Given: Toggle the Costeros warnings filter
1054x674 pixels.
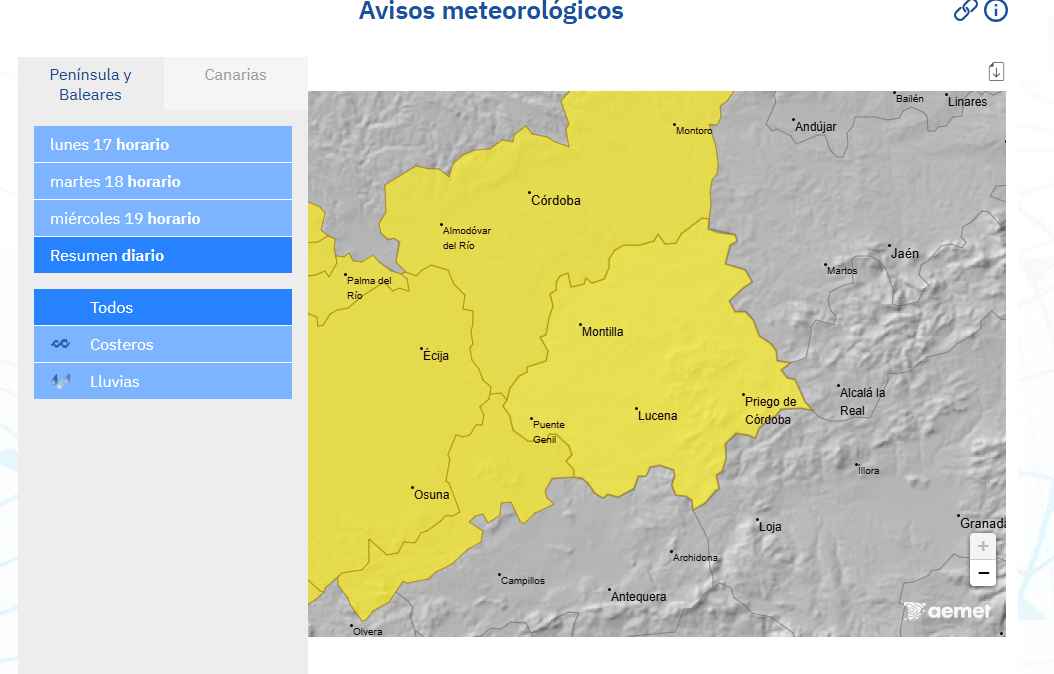Looking at the screenshot, I should point(120,344).
